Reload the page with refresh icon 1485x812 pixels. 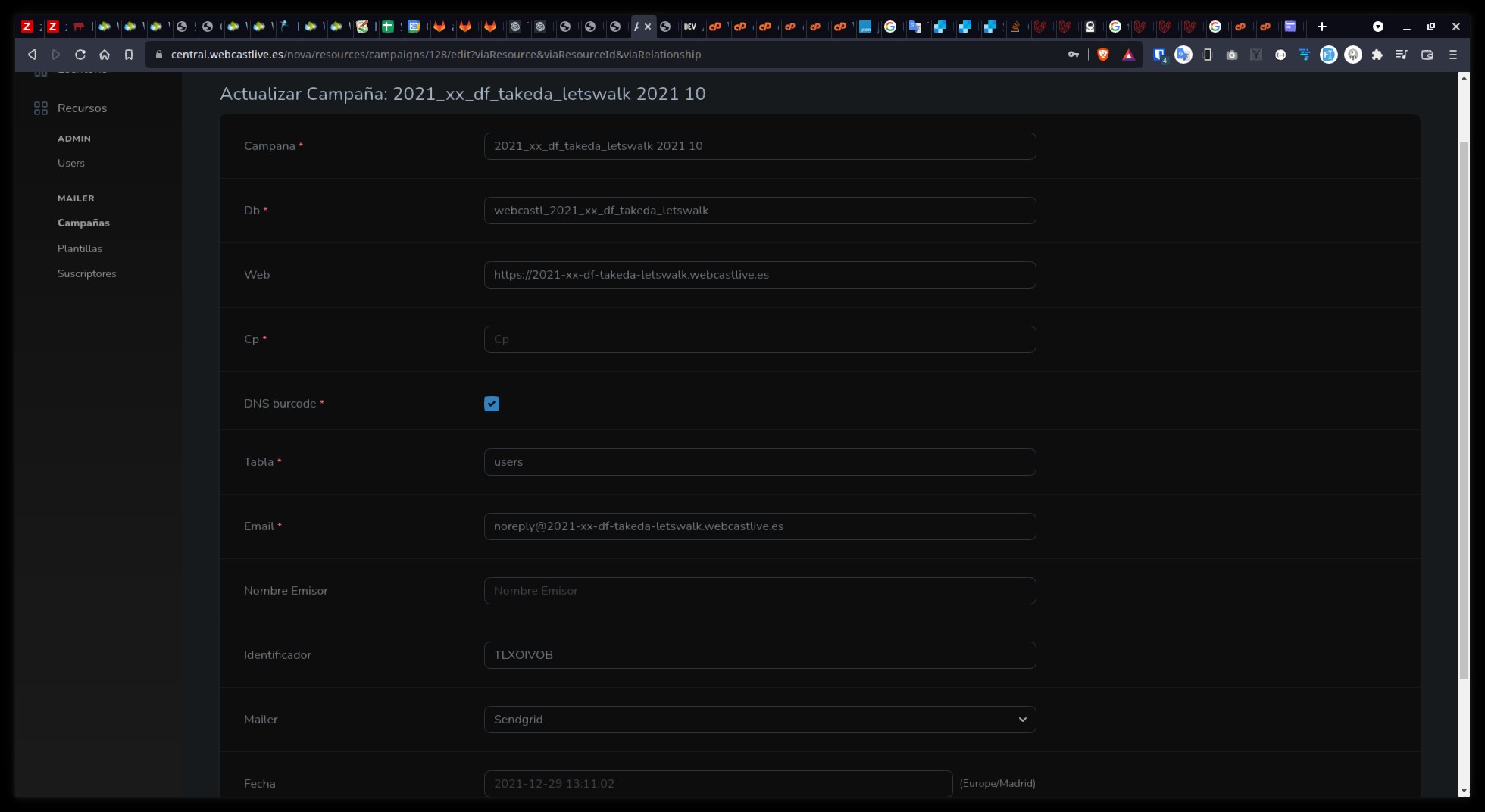[80, 55]
